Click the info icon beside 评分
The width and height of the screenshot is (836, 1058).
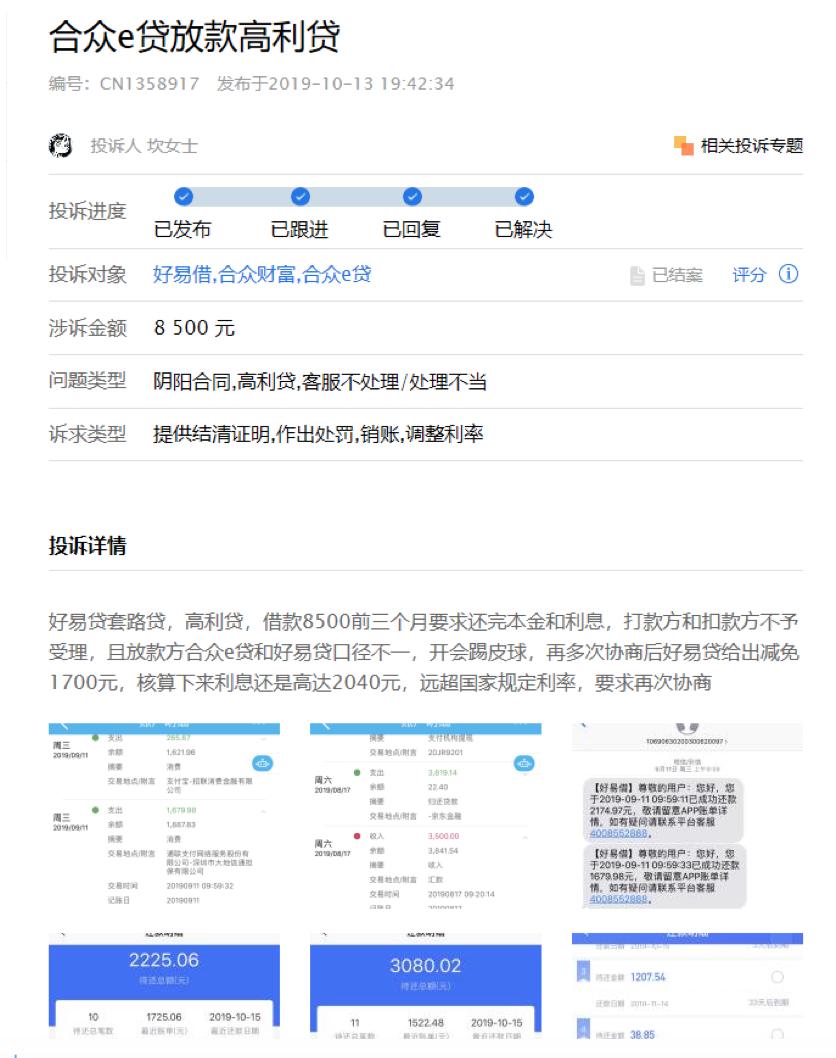[789, 274]
